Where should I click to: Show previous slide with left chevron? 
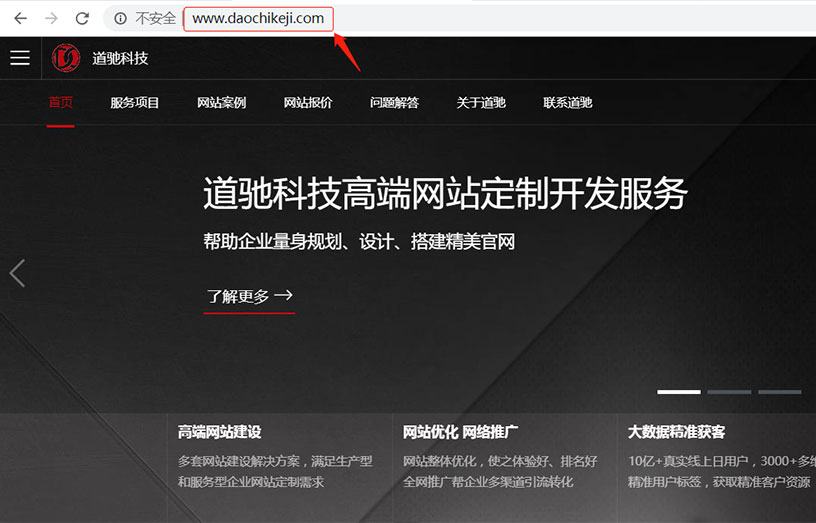(17, 273)
